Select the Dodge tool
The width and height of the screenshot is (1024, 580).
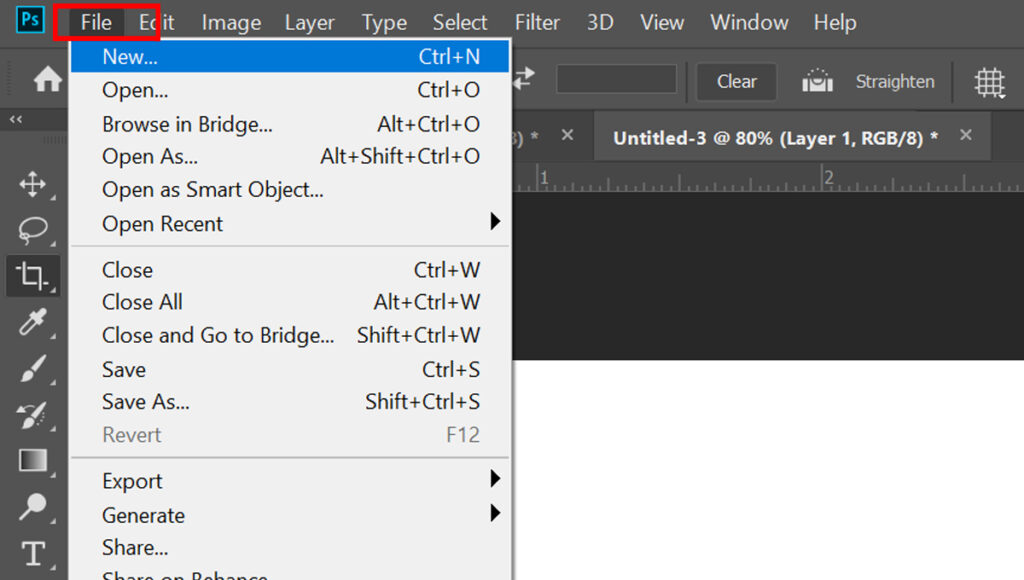pyautogui.click(x=33, y=507)
